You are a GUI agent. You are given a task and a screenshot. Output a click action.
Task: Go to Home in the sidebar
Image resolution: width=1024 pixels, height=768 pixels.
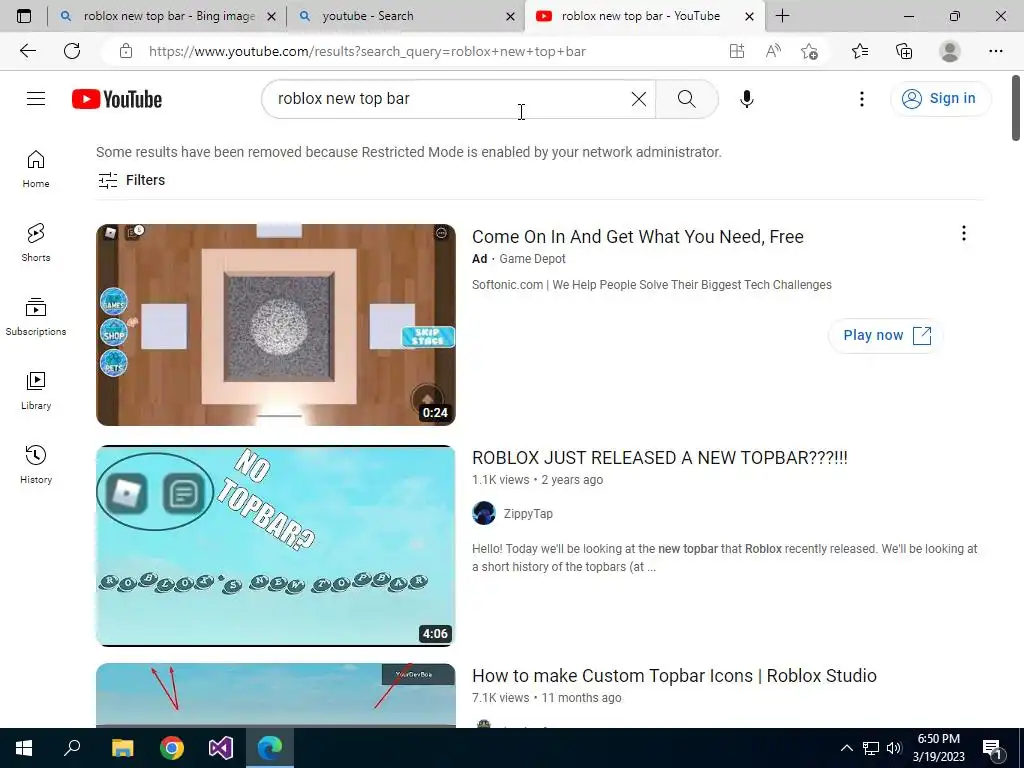tap(36, 168)
